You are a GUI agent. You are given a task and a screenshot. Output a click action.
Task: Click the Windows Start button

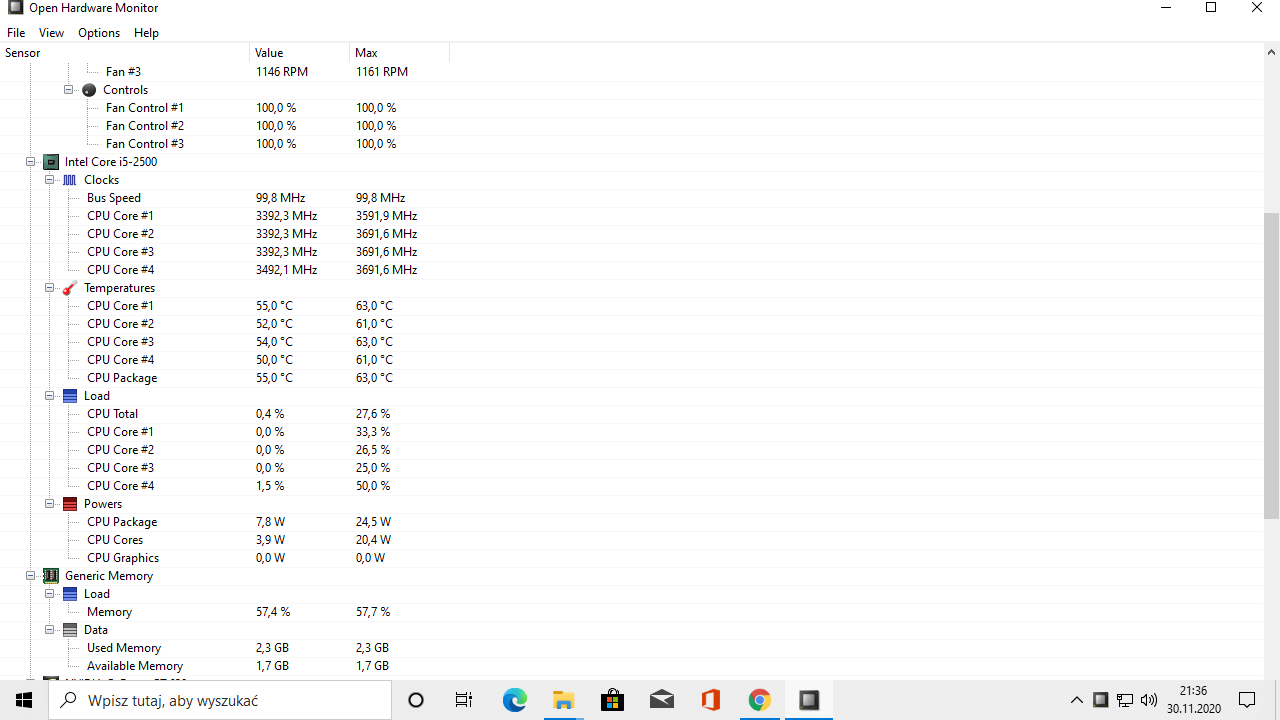coord(24,700)
